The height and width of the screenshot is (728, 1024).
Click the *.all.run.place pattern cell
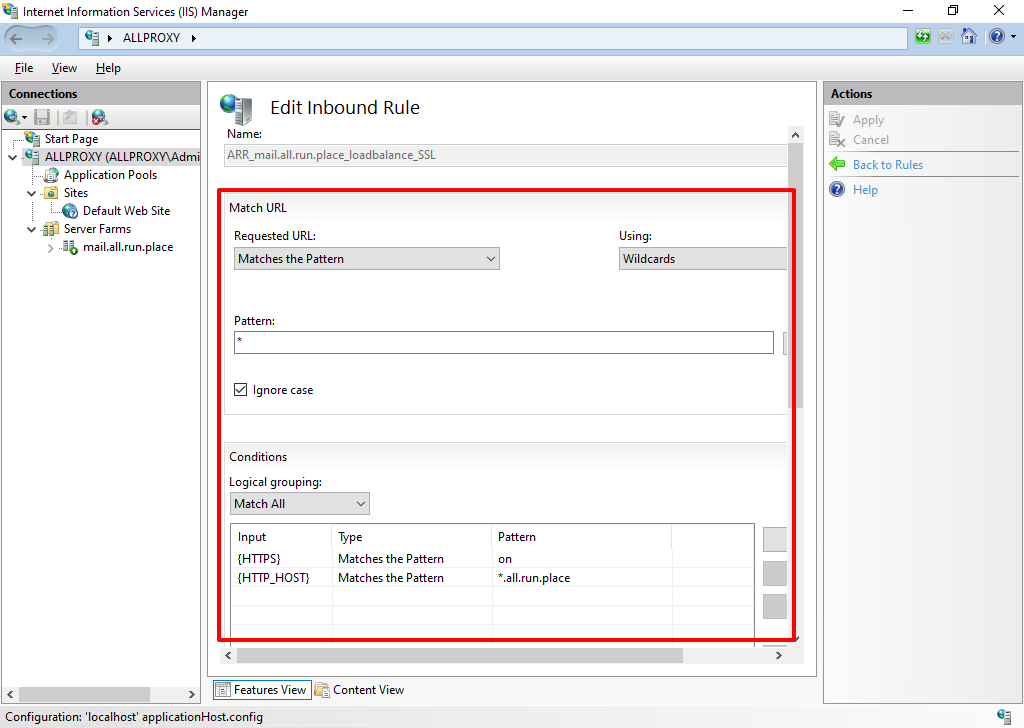534,578
